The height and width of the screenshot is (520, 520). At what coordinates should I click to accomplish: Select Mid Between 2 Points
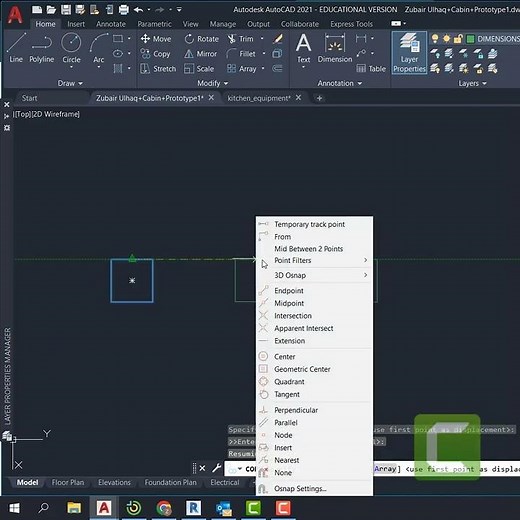point(314,249)
